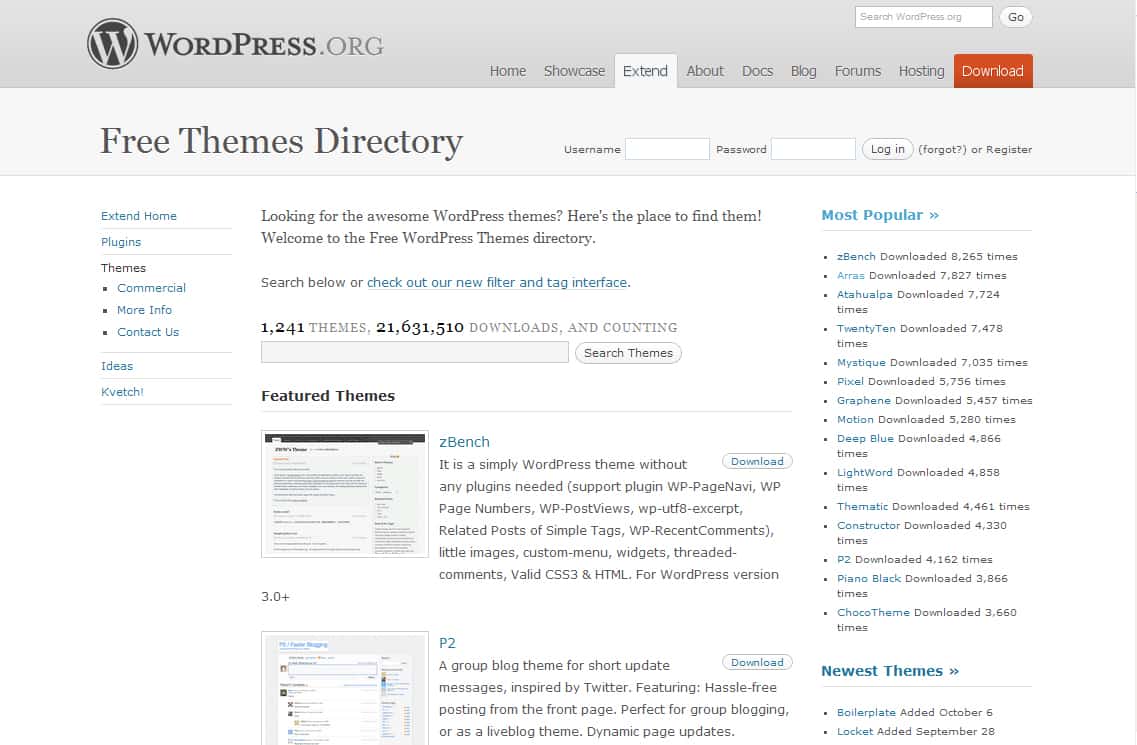The height and width of the screenshot is (745, 1137).
Task: Open ChocoTheme in Most Popular list
Action: (873, 612)
